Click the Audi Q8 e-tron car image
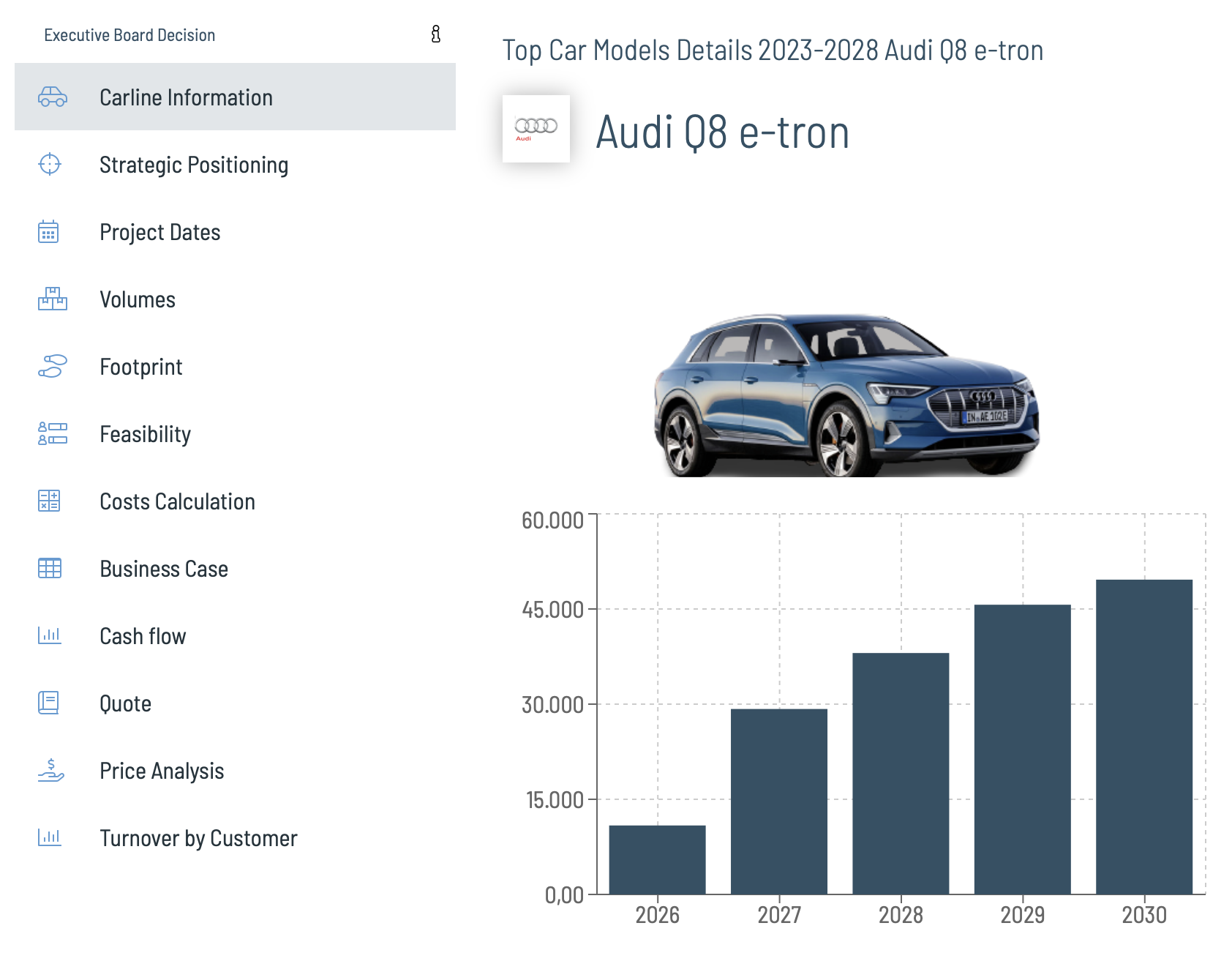1232x953 pixels. tap(846, 396)
